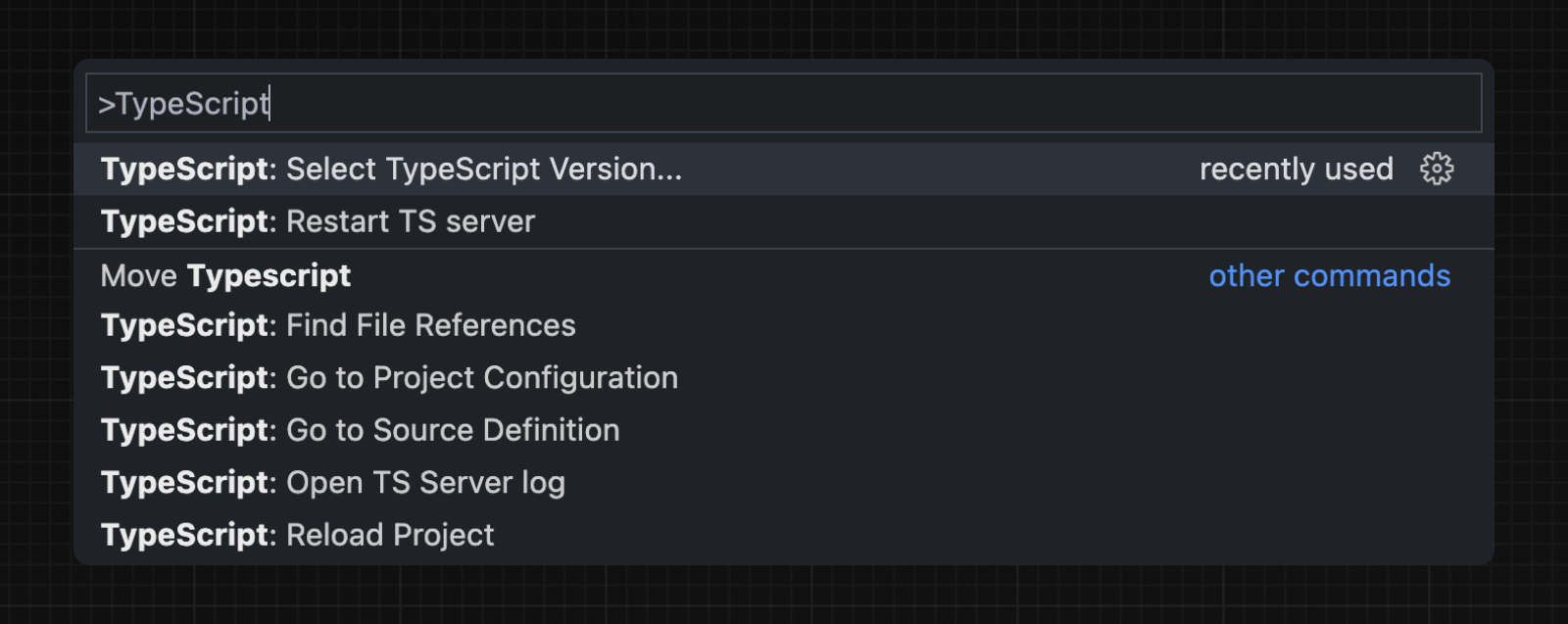Click inside the command palette input field

[x=686, y=101]
